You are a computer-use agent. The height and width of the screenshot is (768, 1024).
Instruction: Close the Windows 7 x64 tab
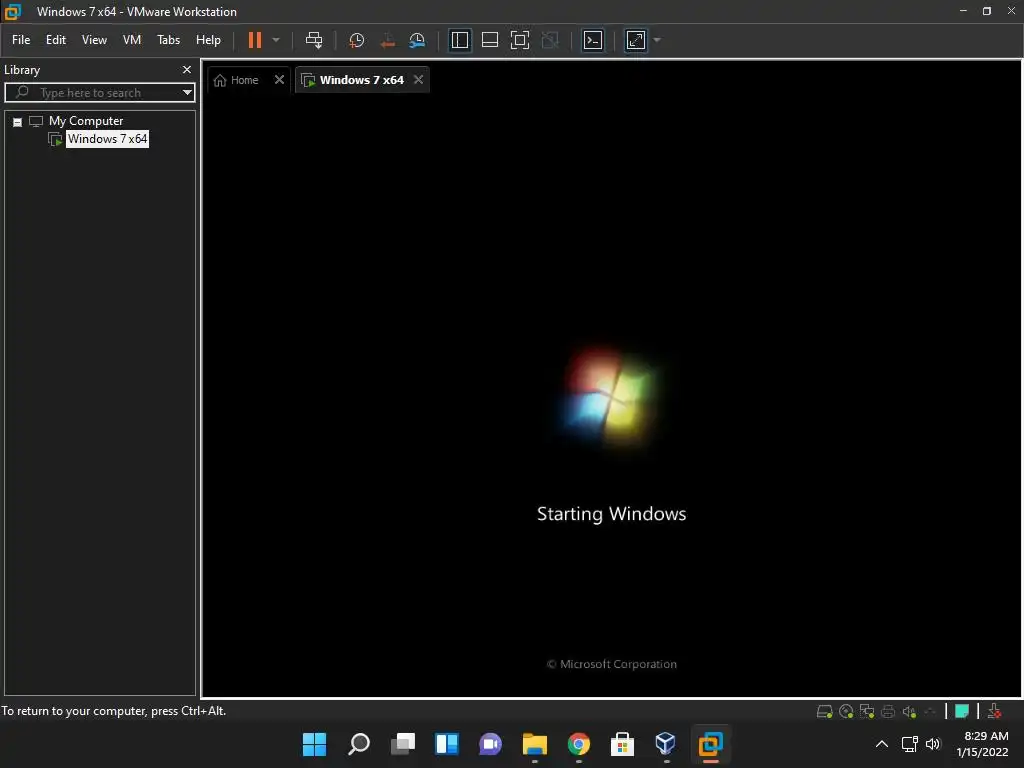pos(419,80)
